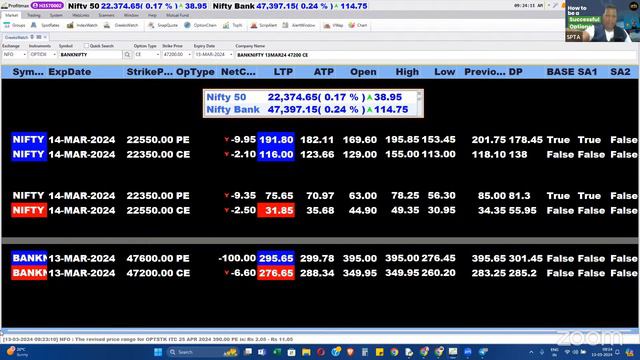Click the Windows Start button
This screenshot has width=640, height=360.
[158, 352]
